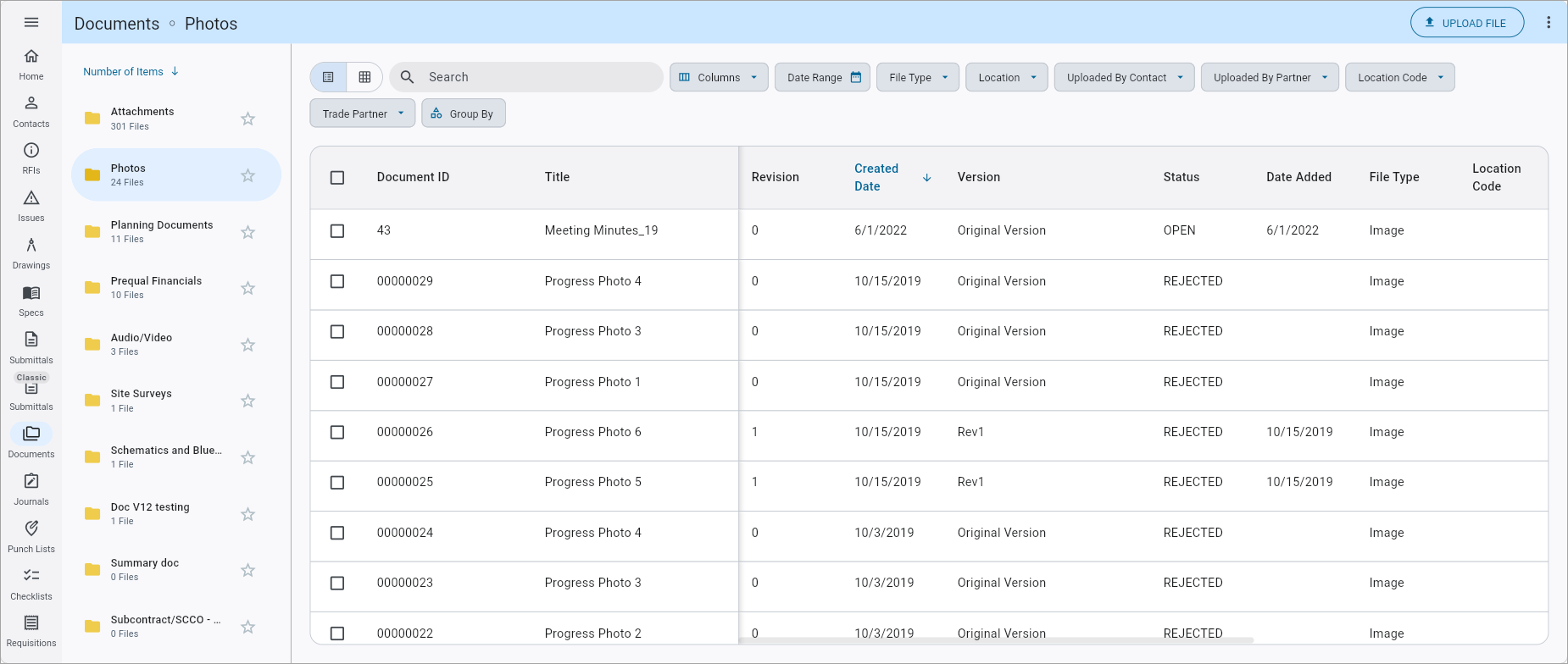Switch to list view layout
The width and height of the screenshot is (1568, 664).
[x=329, y=77]
